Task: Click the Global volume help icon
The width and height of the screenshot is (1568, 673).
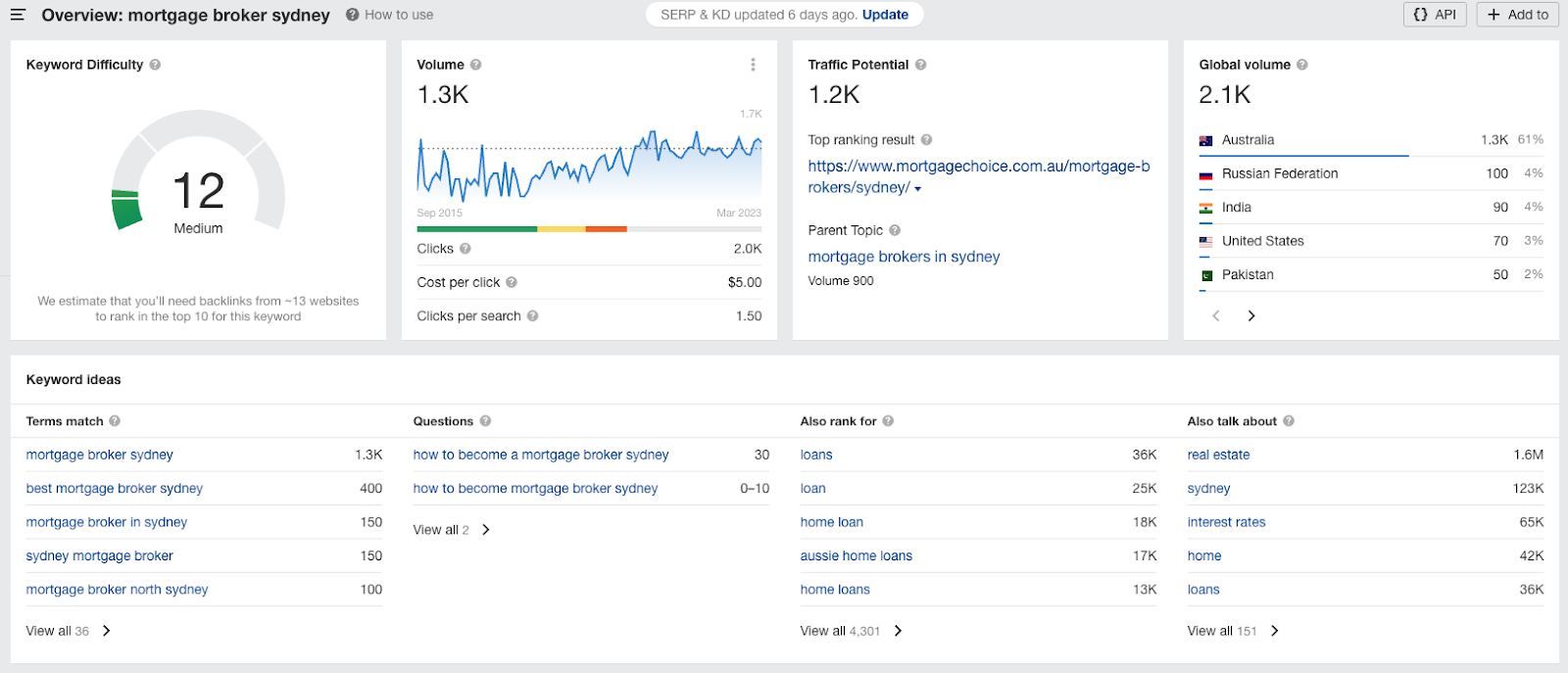Action: tap(1302, 65)
